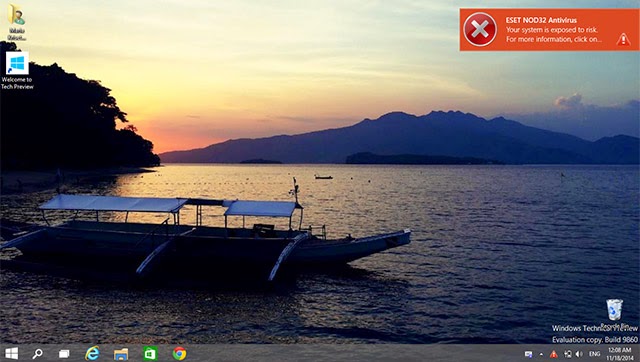Viewport: 640px width, 362px height.
Task: Open the network status tray icon
Action: coord(567,354)
